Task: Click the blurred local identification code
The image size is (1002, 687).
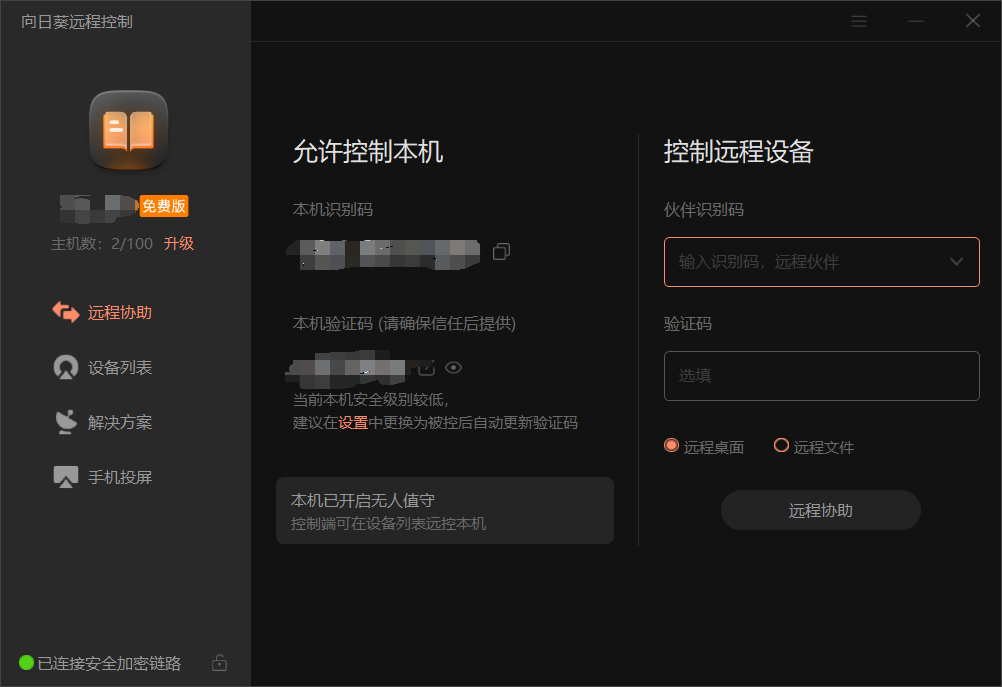Action: (383, 254)
